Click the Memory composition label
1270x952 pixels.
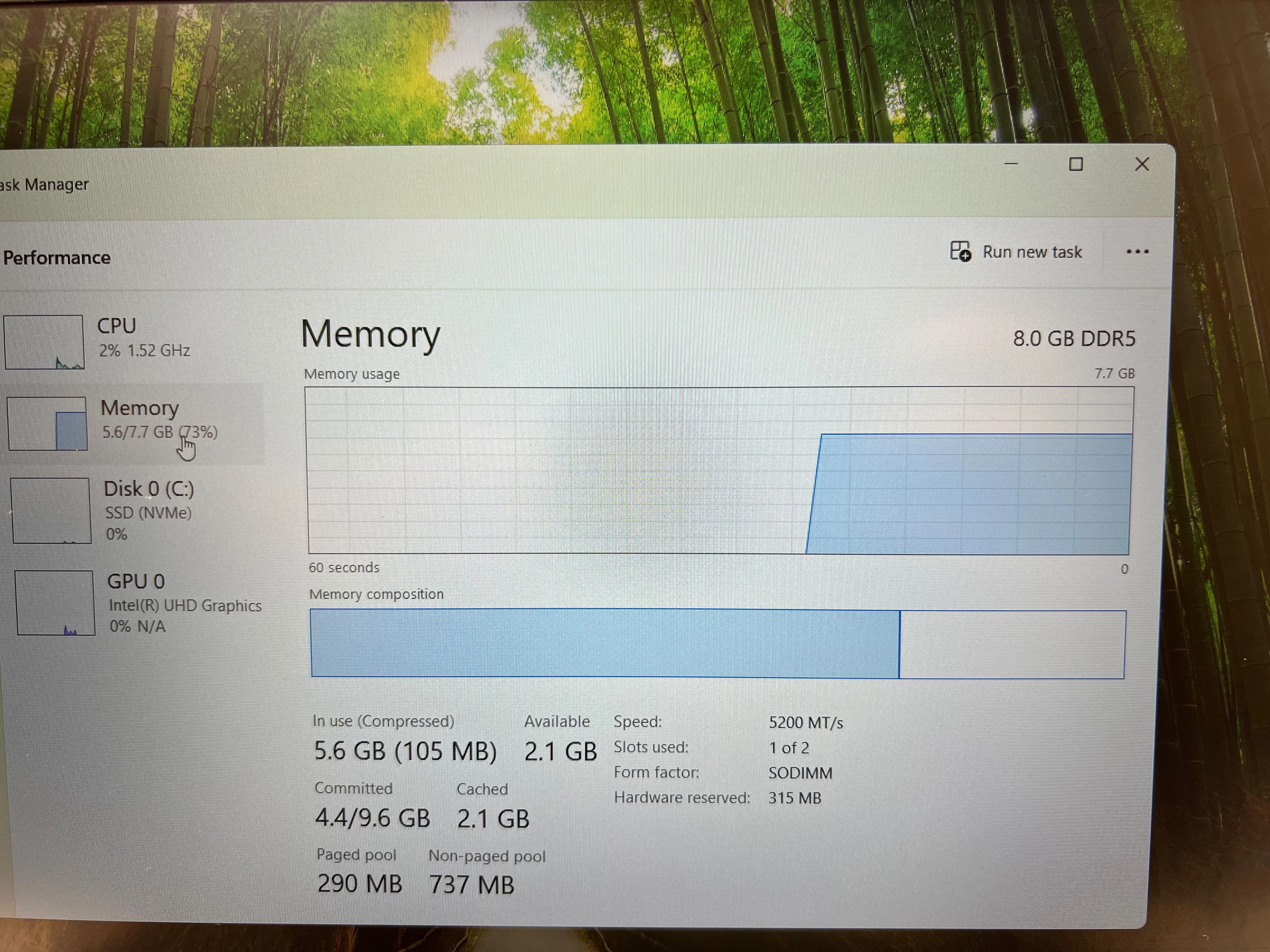click(377, 594)
